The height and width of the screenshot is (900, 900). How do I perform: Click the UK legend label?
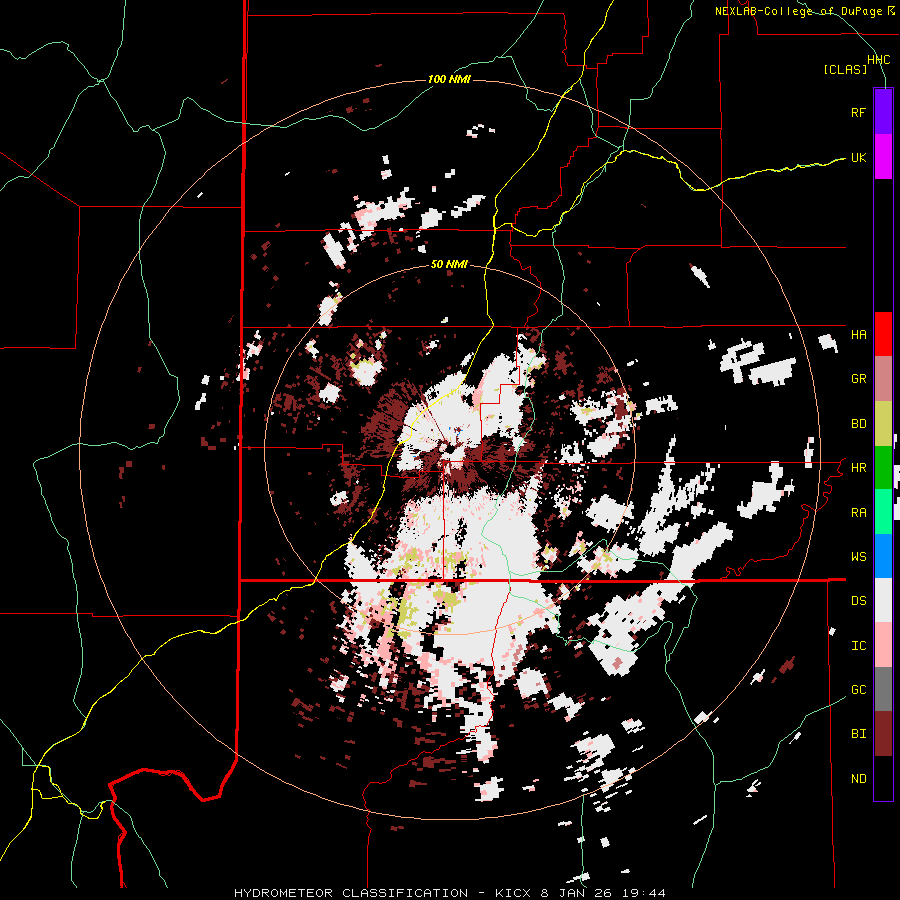click(858, 157)
